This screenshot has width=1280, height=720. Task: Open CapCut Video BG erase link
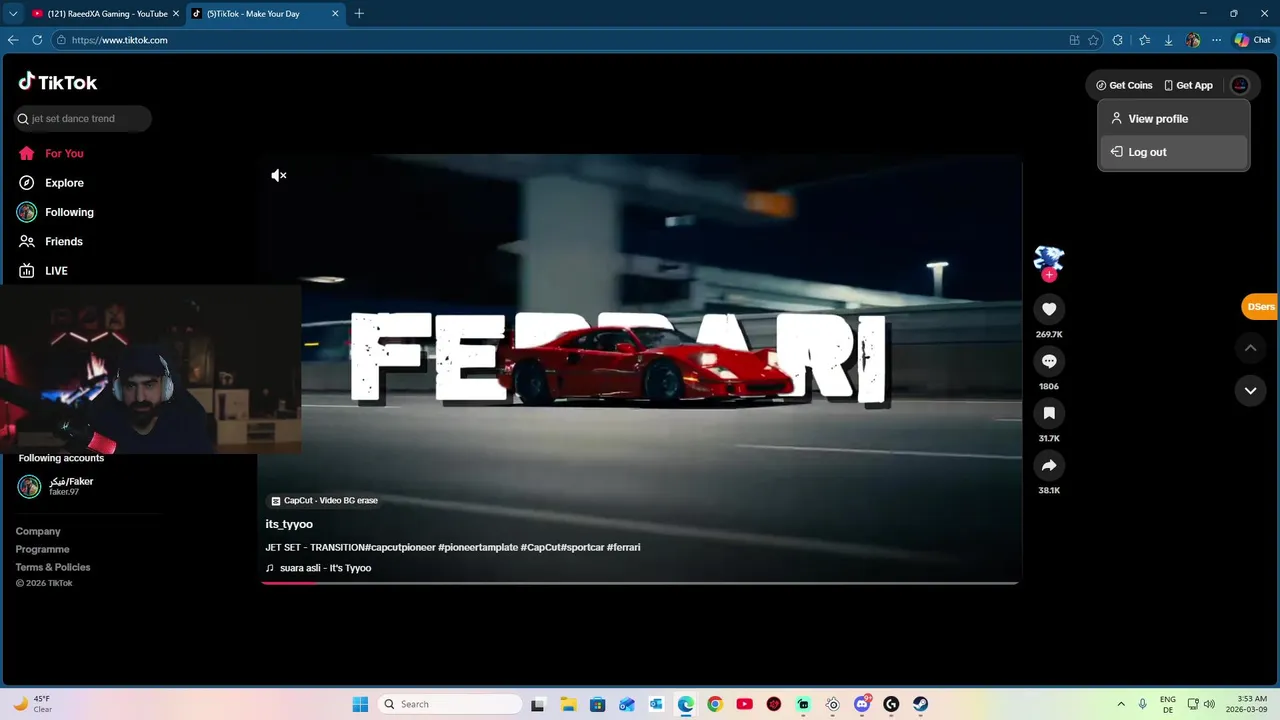325,501
